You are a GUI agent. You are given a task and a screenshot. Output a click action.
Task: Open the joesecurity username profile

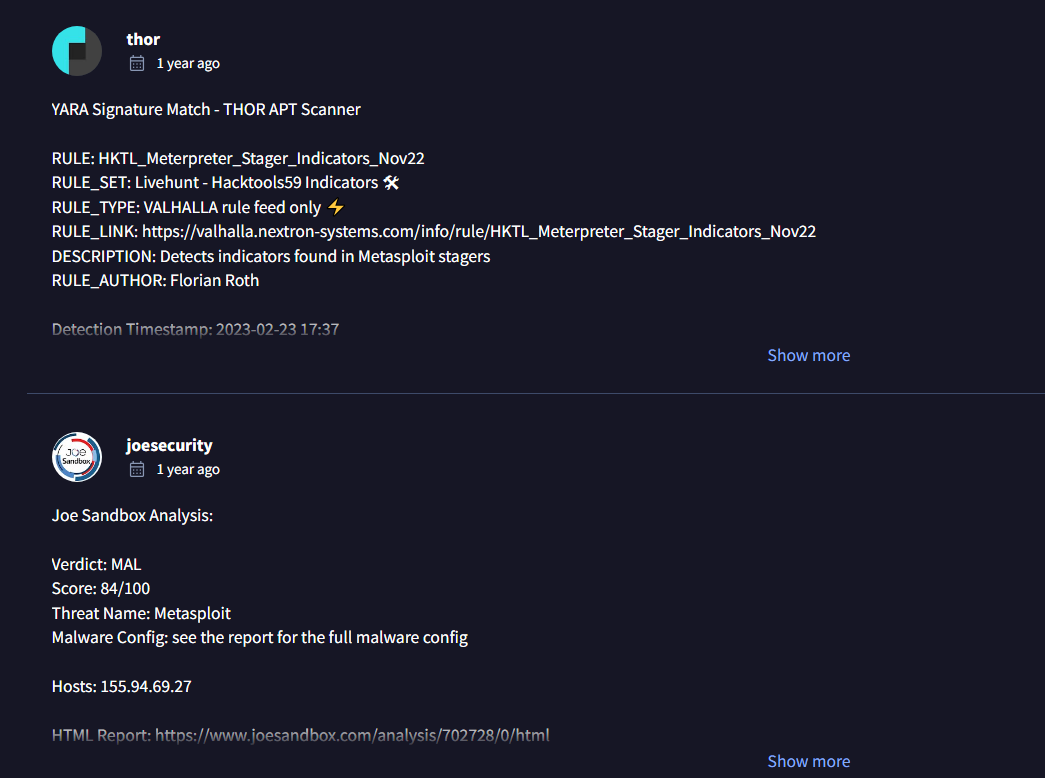pyautogui.click(x=169, y=445)
